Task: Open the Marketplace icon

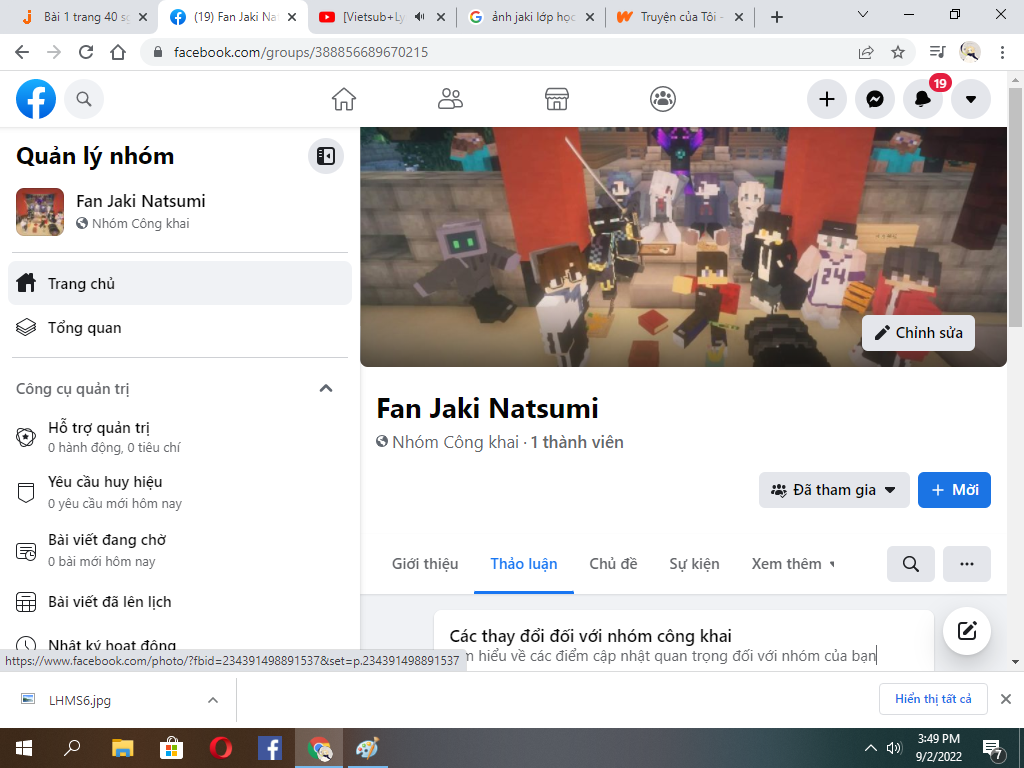Action: [556, 99]
